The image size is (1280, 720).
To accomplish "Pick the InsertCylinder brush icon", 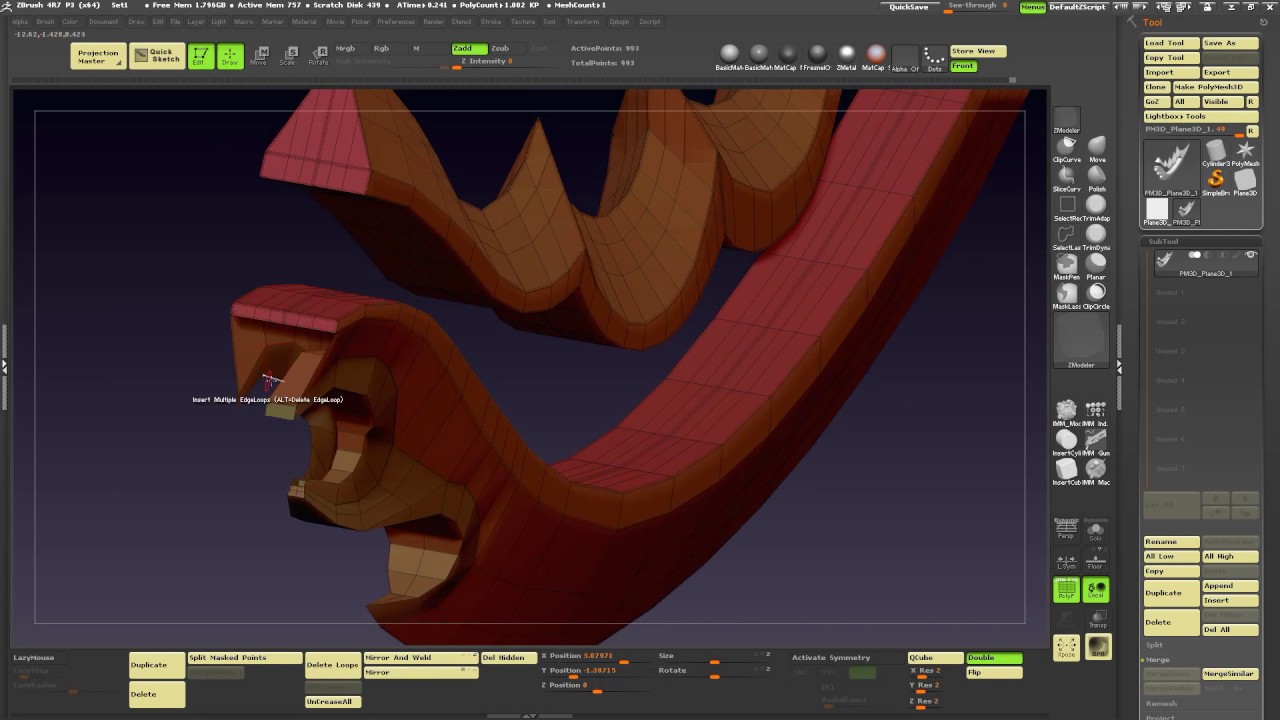I will click(1066, 441).
